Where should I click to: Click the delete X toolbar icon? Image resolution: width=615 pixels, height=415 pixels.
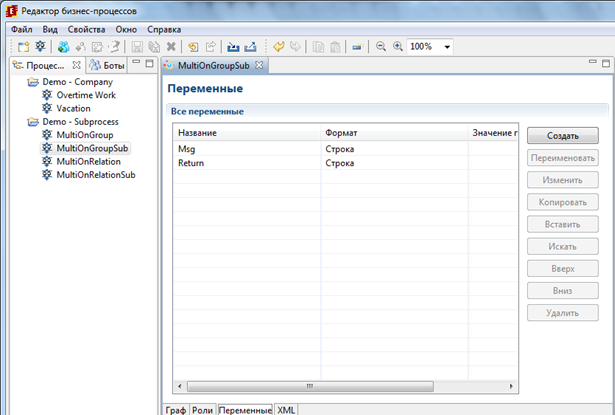pyautogui.click(x=171, y=47)
